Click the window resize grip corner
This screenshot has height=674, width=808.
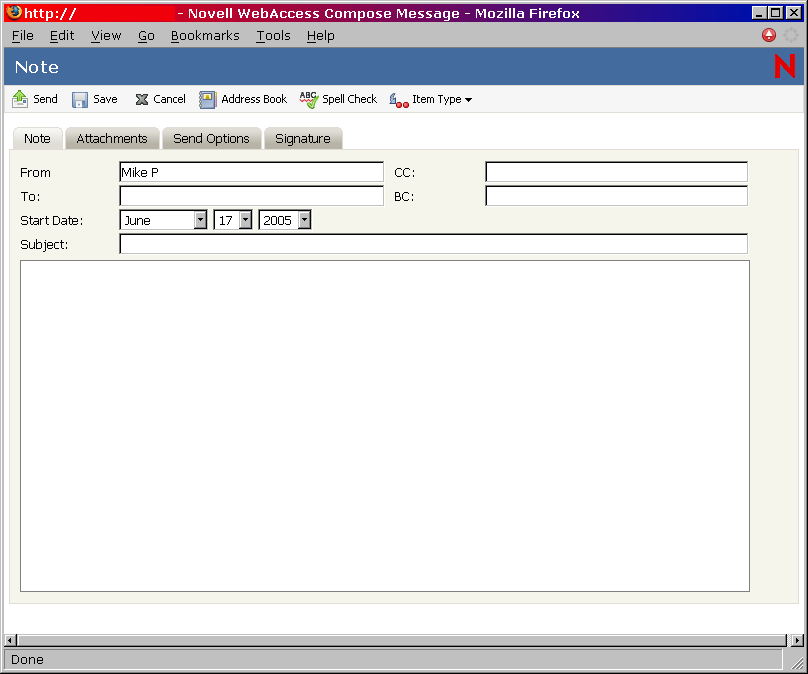[x=797, y=662]
